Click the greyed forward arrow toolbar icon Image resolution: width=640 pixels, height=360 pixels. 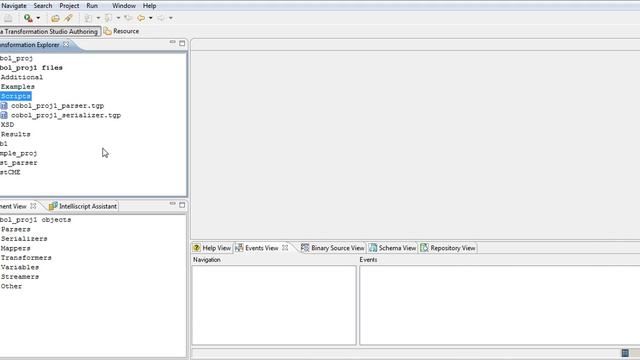pos(161,18)
